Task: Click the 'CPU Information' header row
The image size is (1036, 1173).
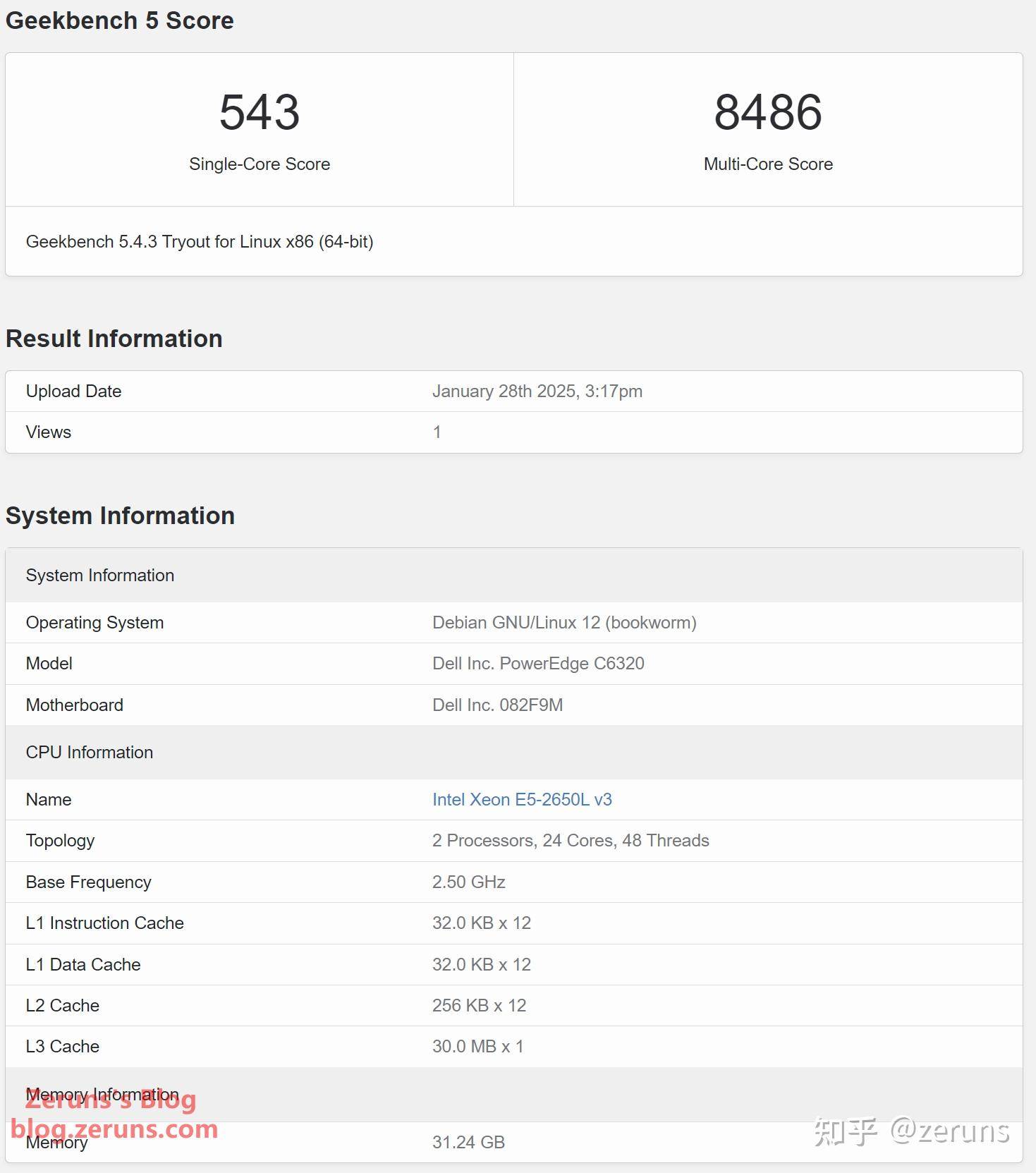Action: click(x=514, y=753)
